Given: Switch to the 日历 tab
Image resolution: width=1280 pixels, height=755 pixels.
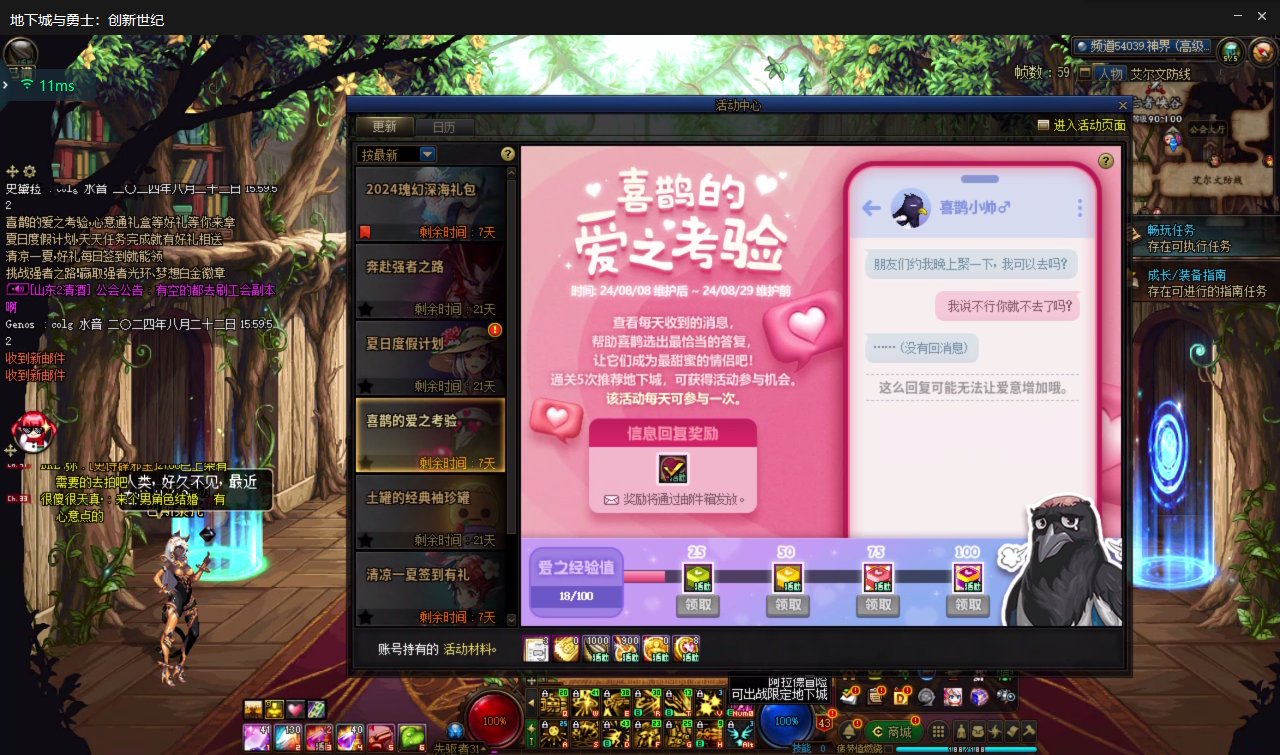Looking at the screenshot, I should (444, 127).
